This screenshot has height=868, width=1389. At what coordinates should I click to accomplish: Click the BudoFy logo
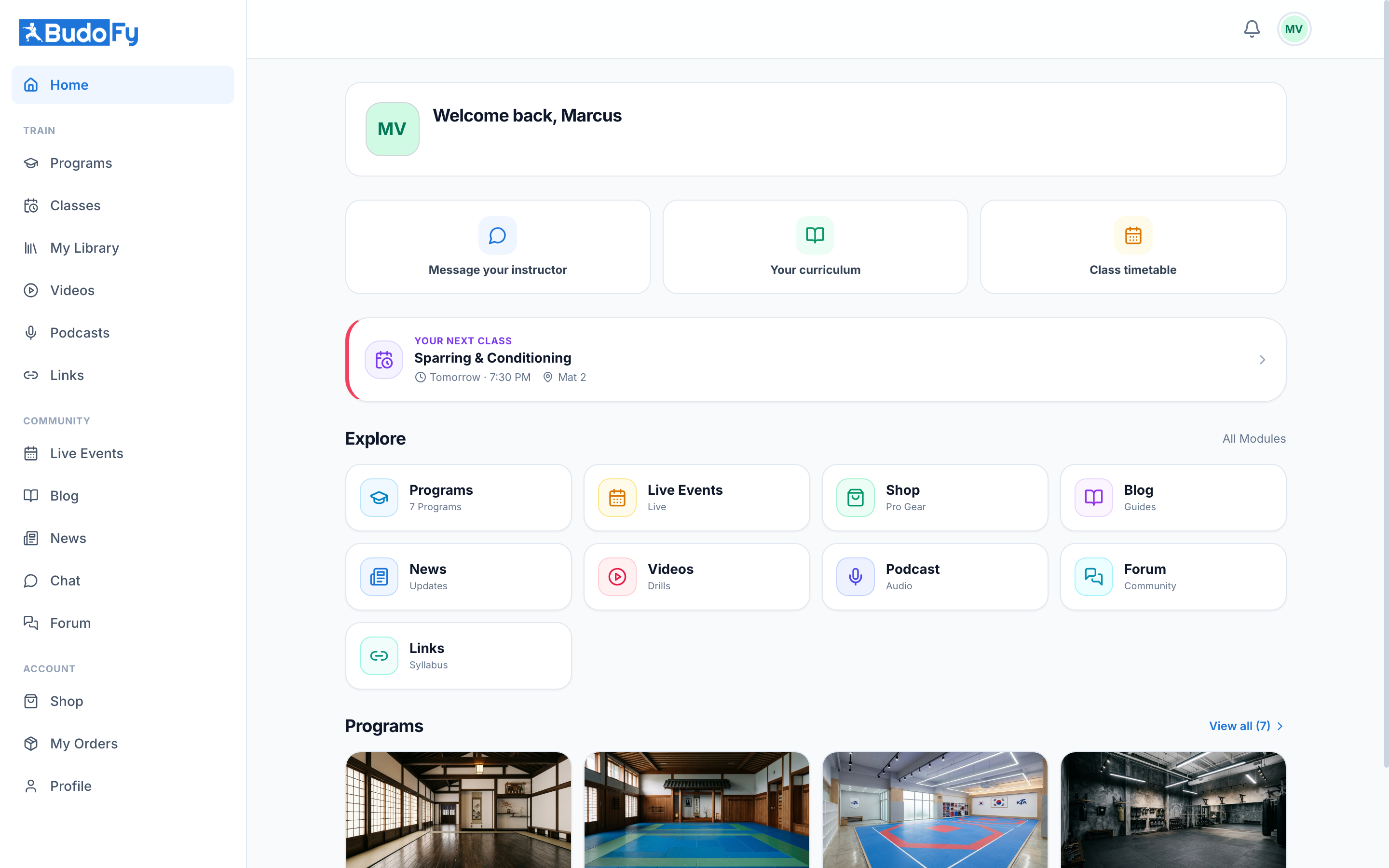coord(79,33)
